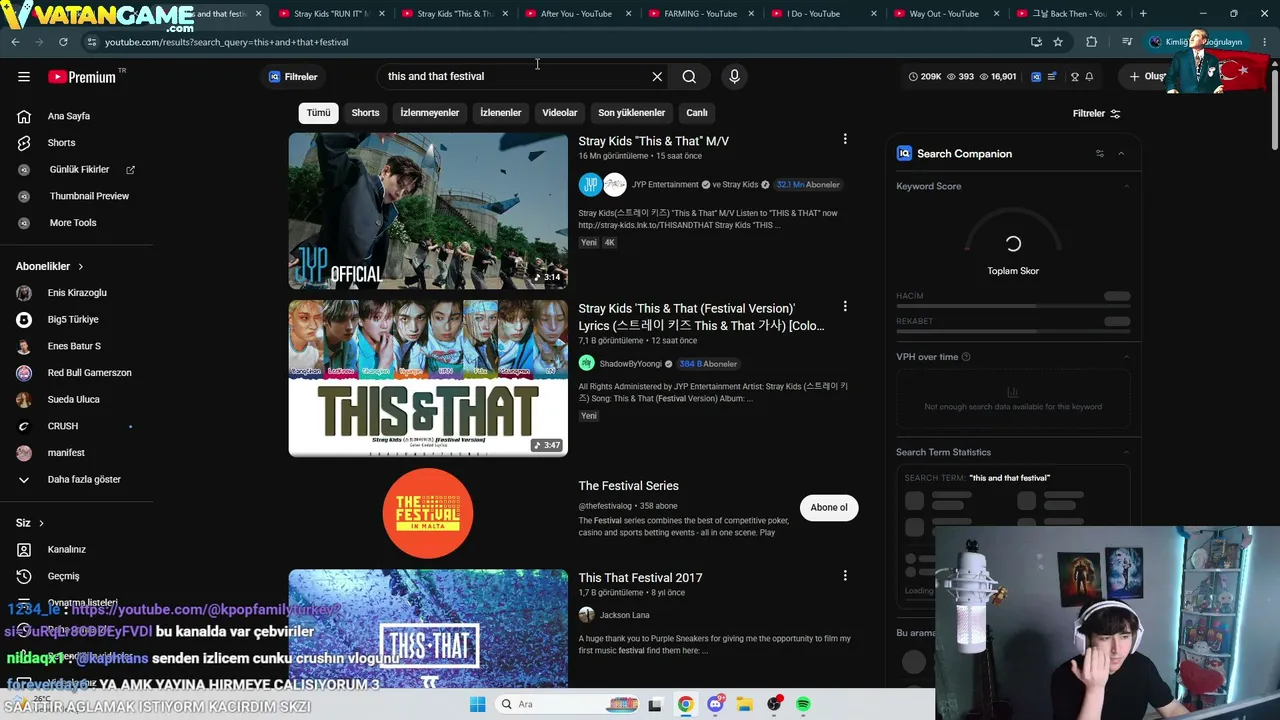Reload the page in Chrome

pyautogui.click(x=63, y=42)
